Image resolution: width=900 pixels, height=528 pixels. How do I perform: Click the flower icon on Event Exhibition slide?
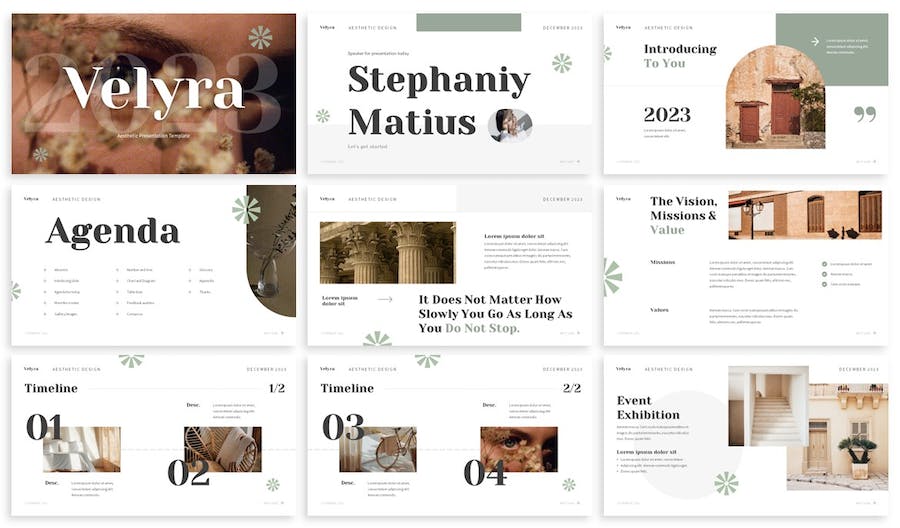click(726, 483)
